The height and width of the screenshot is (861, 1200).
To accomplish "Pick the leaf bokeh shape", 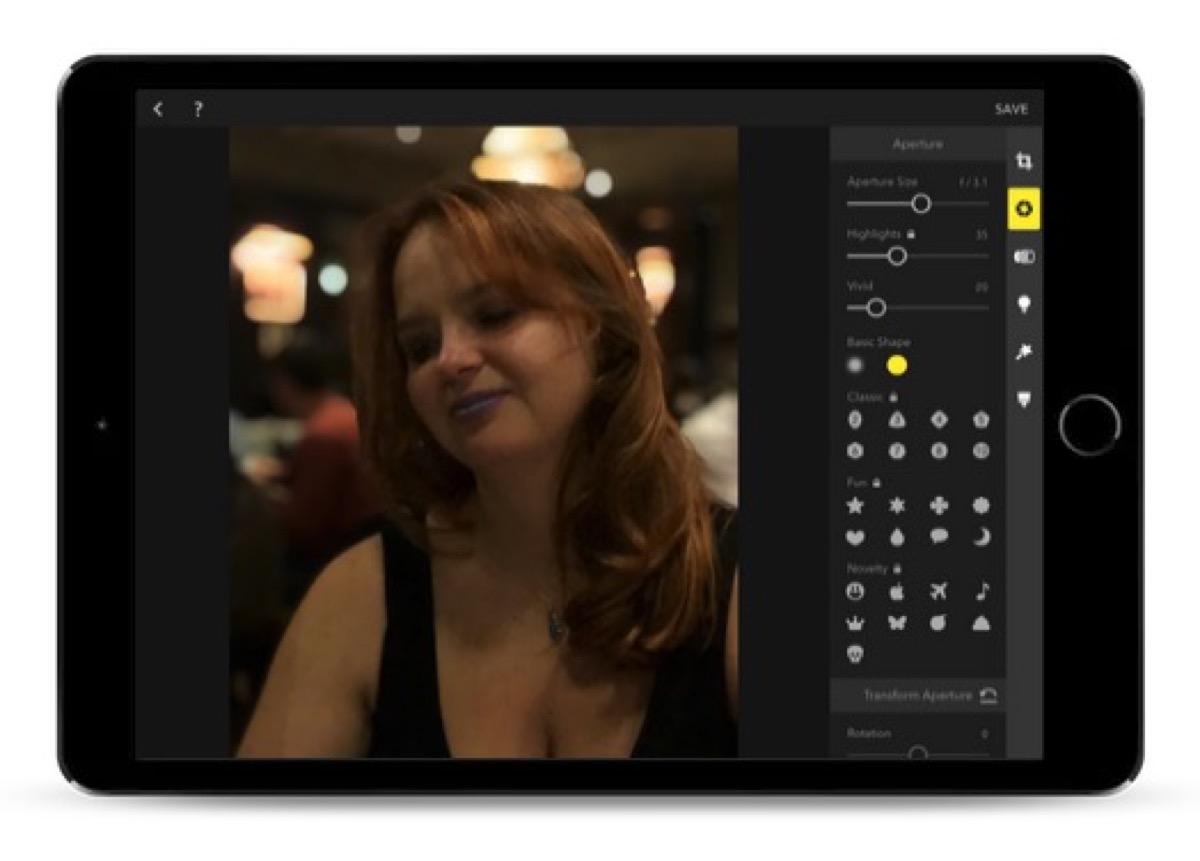I will point(939,623).
